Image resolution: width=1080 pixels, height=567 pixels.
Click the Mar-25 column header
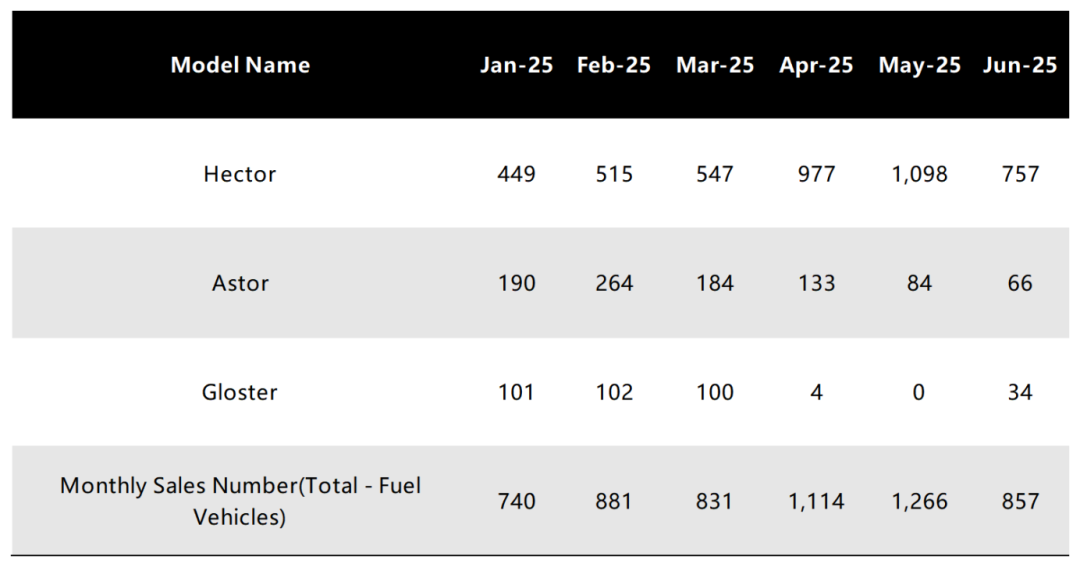(715, 65)
